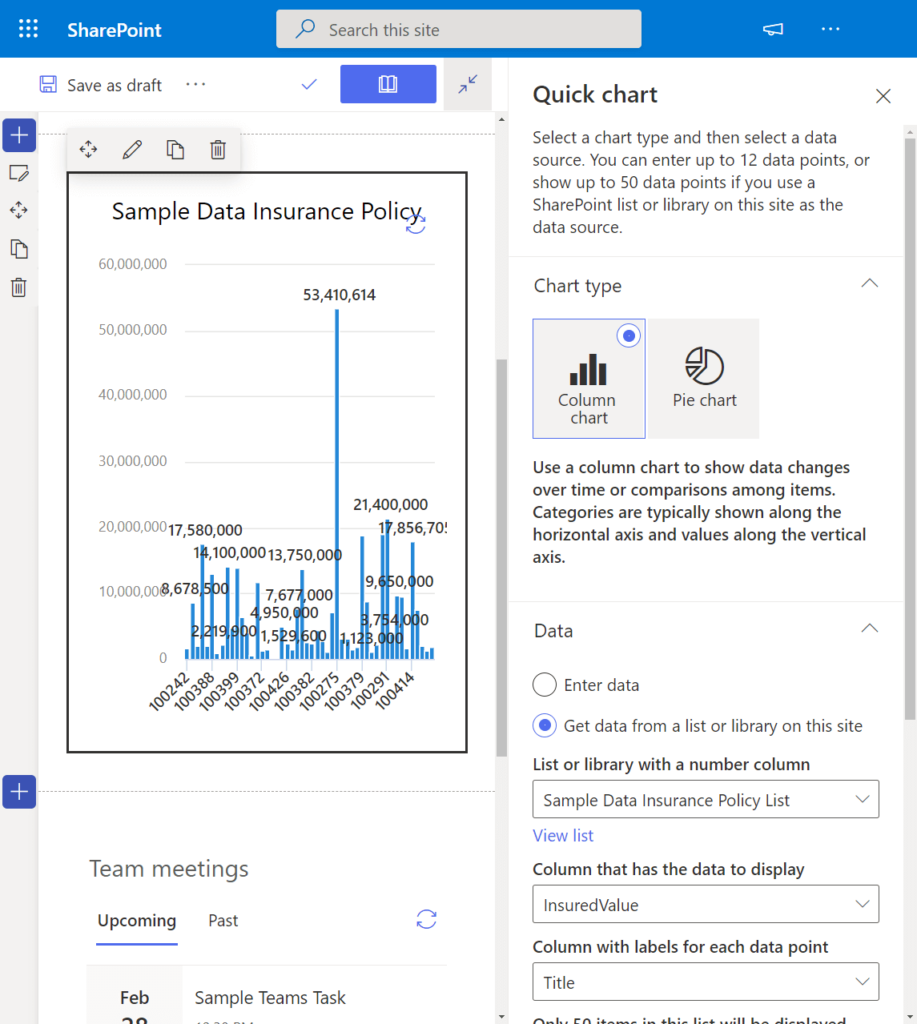Open the InsuredValue column dropdown
The image size is (917, 1024).
[x=705, y=904]
